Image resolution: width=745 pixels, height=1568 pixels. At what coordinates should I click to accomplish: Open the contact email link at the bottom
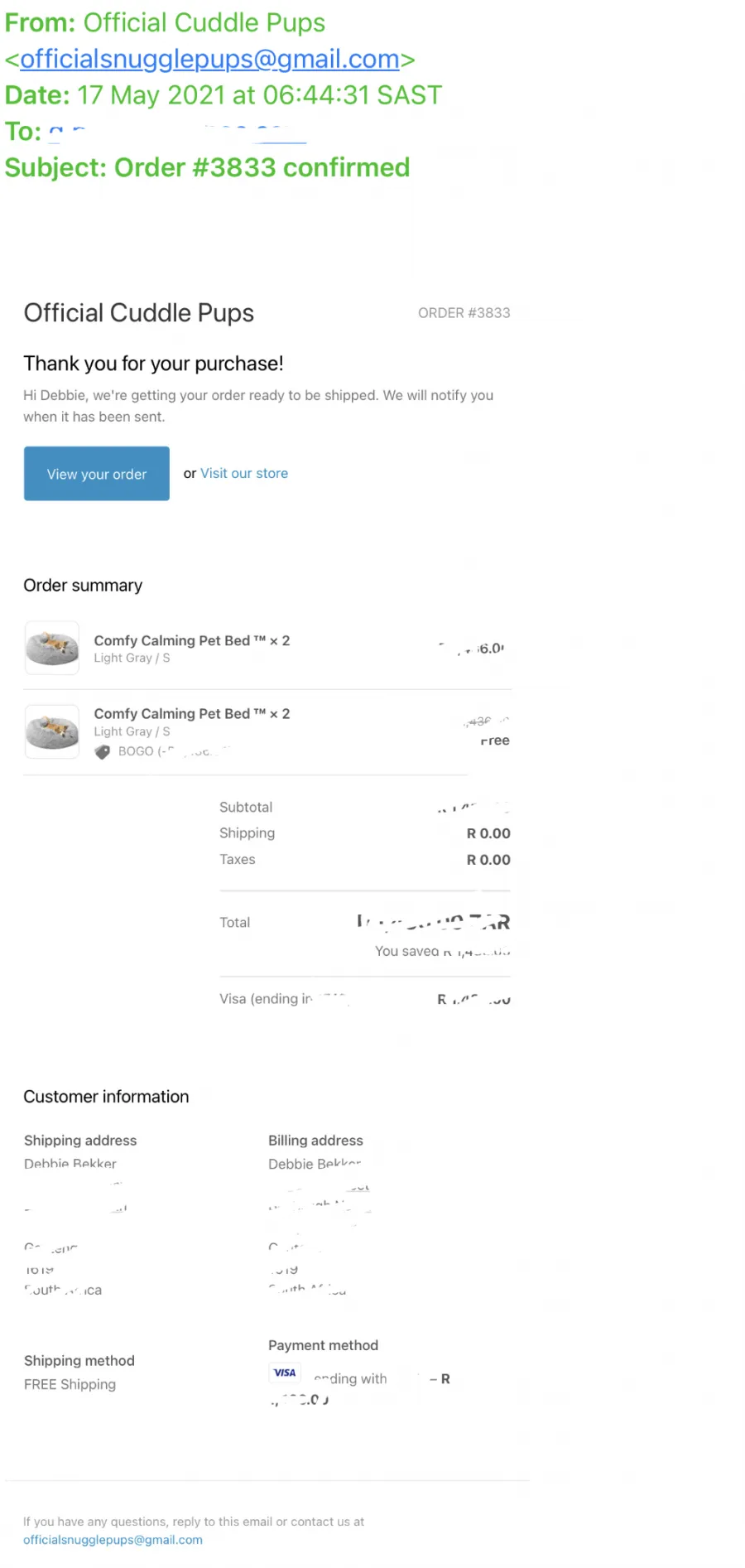coord(113,1540)
